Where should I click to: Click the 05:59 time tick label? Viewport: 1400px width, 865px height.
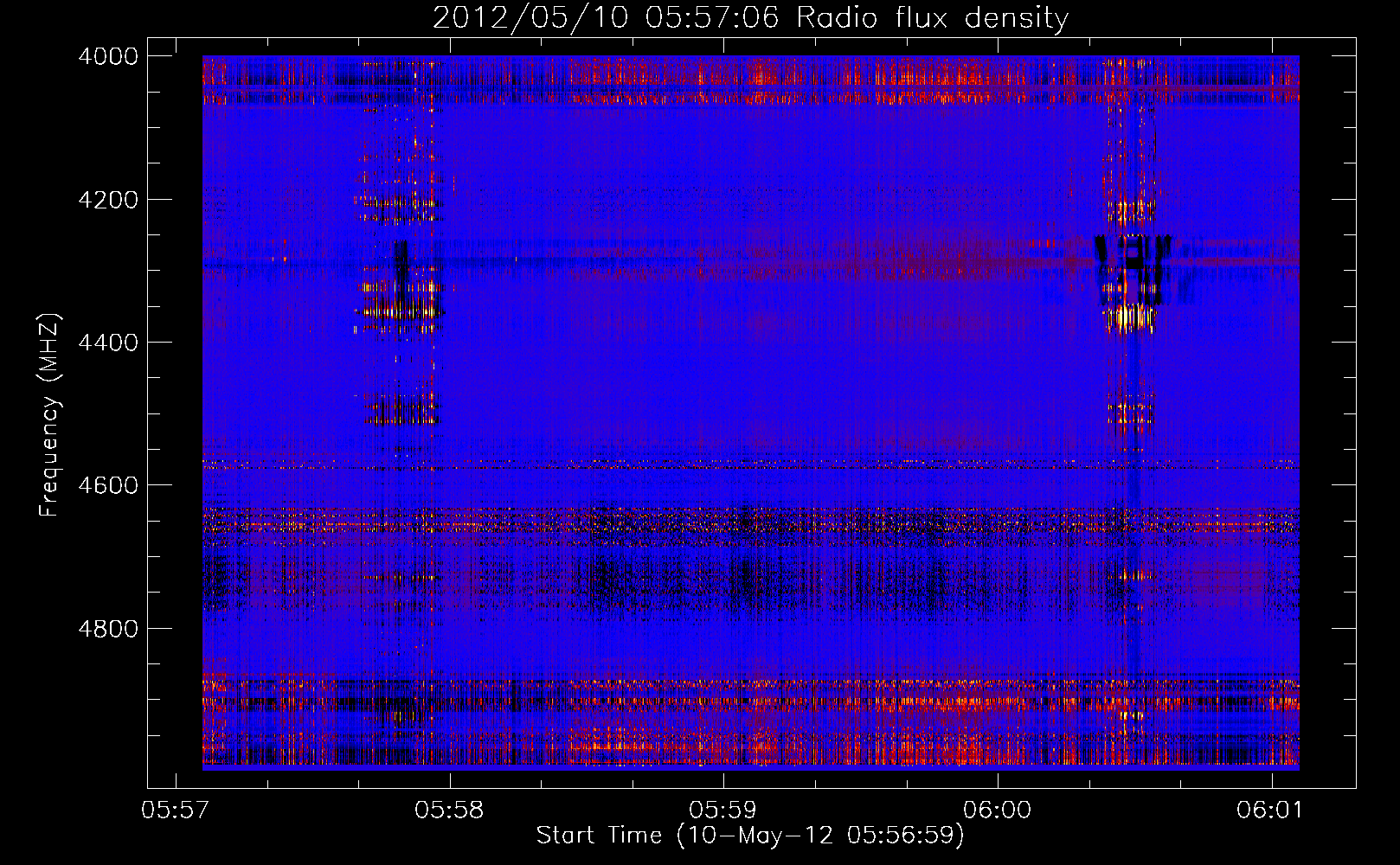pyautogui.click(x=723, y=810)
